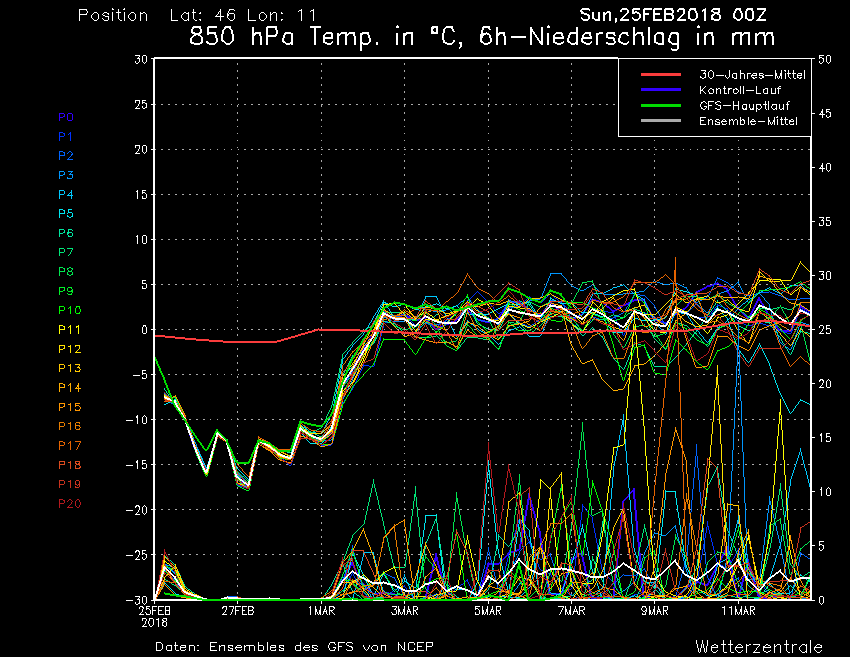Select the P17 ensemble member label
850x657 pixels.
tap(69, 446)
